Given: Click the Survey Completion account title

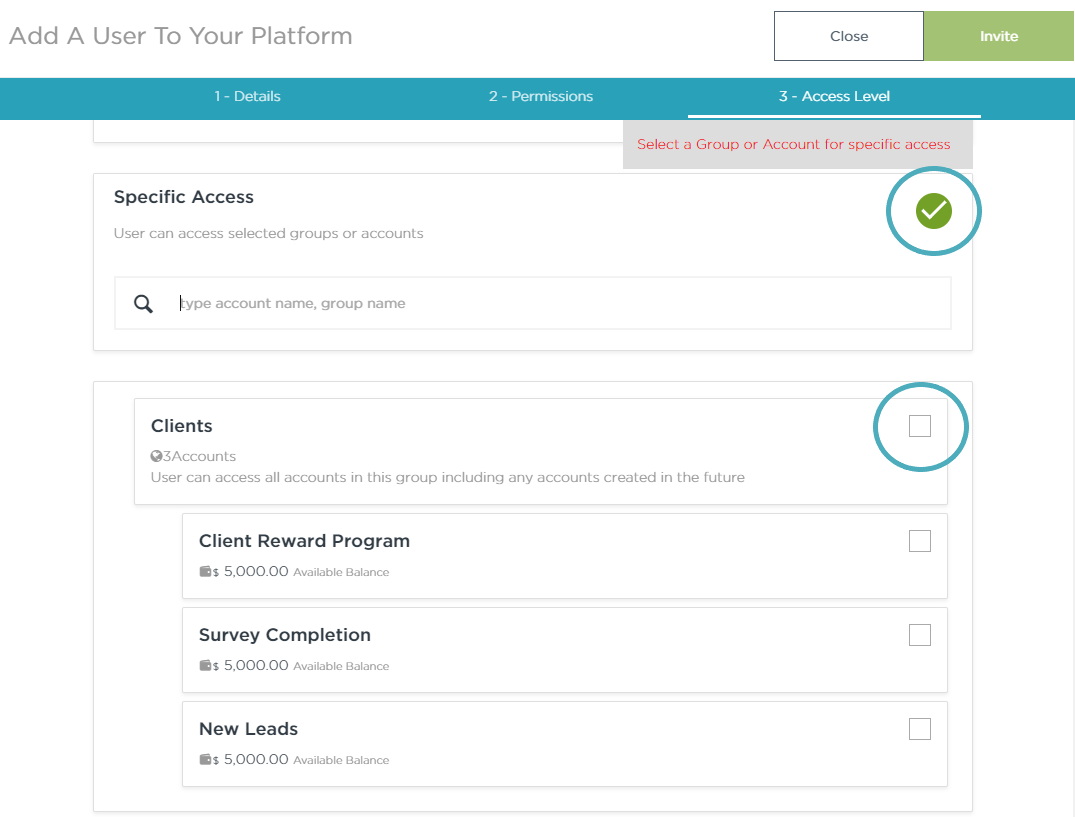Looking at the screenshot, I should (284, 635).
